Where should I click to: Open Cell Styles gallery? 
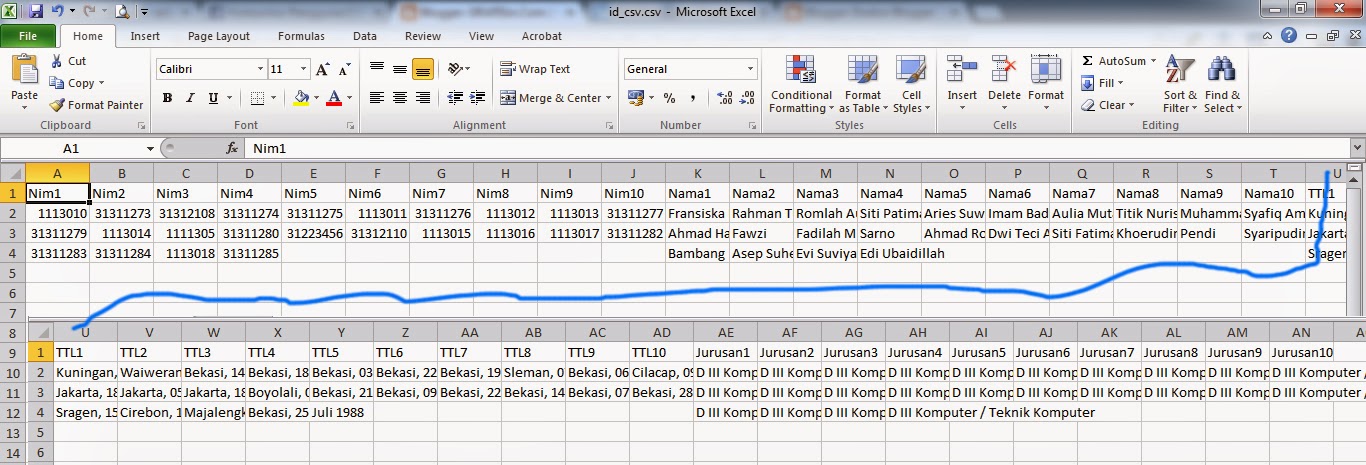tap(910, 85)
